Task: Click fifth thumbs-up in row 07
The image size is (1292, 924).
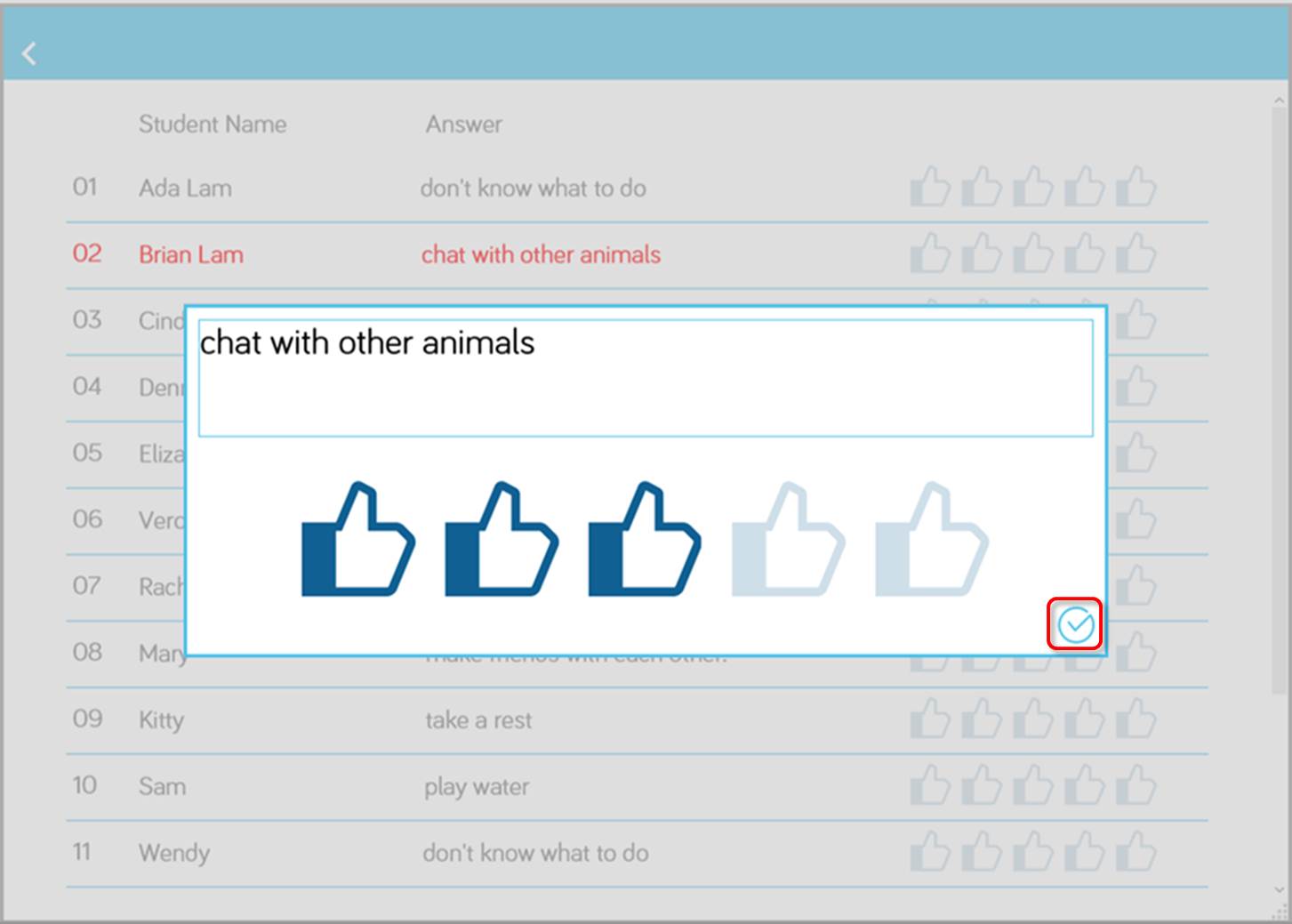Action: click(1136, 586)
